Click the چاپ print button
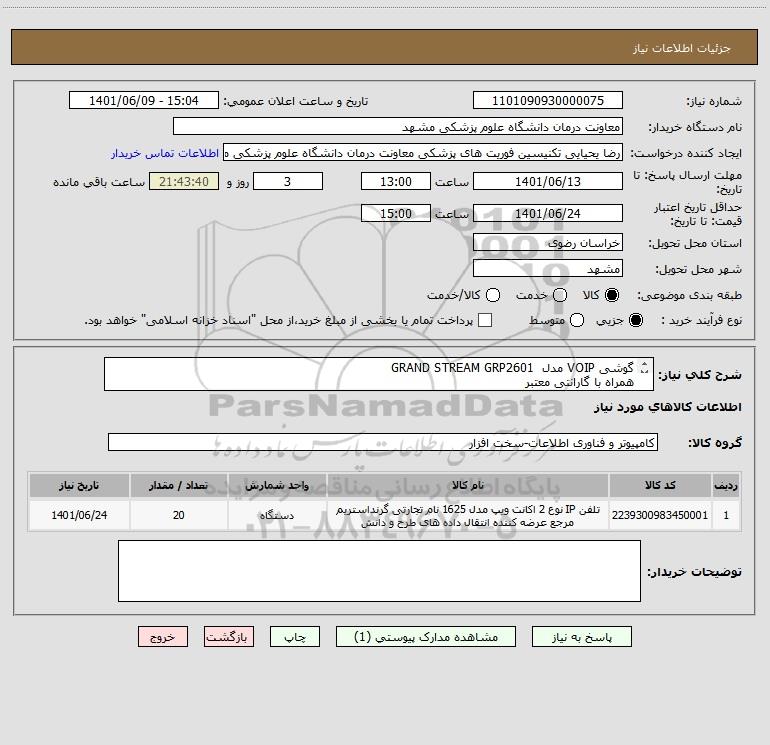Screen dimensions: 770x745 (295, 637)
